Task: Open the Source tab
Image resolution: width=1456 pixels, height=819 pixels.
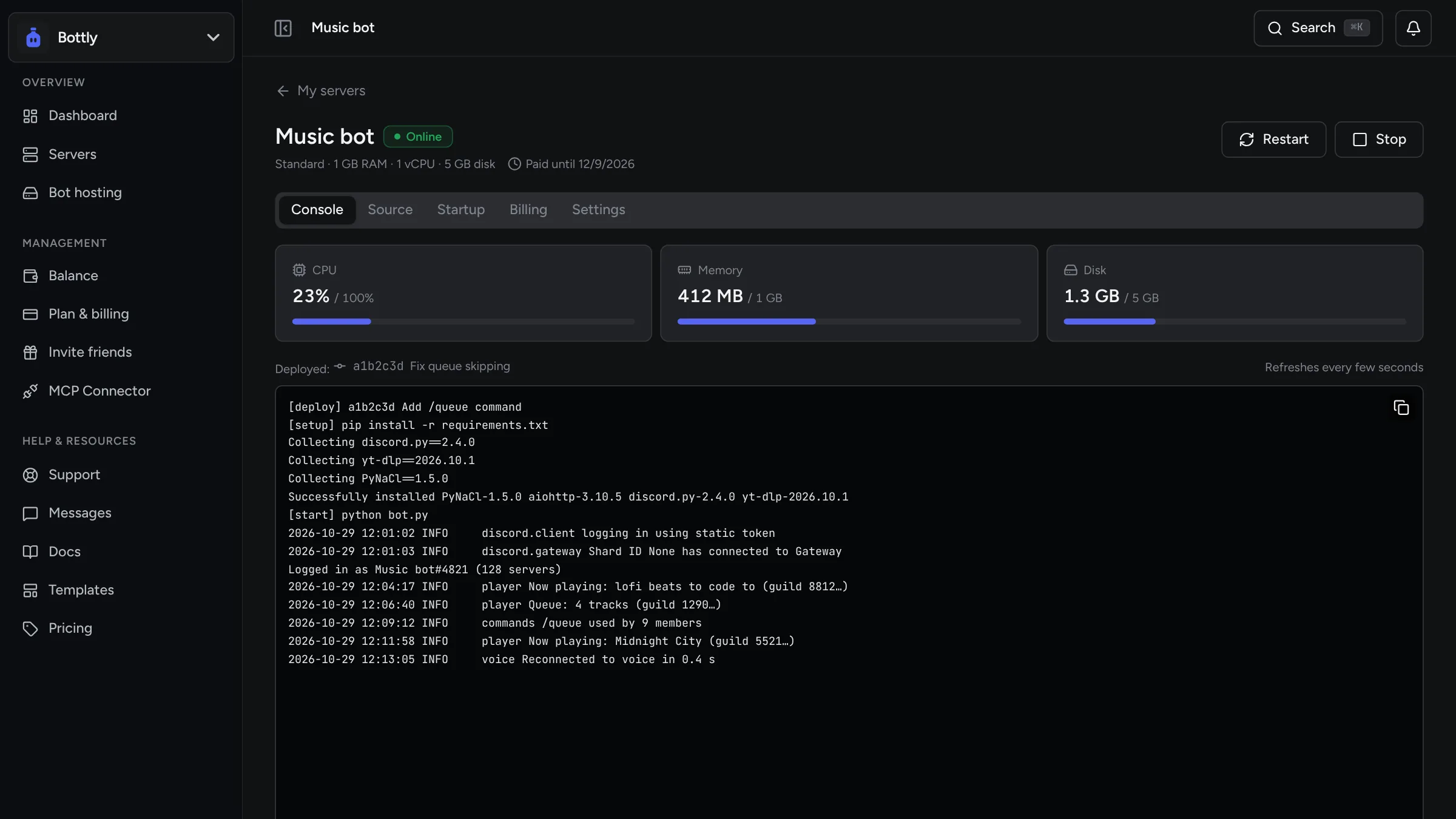Action: (389, 210)
